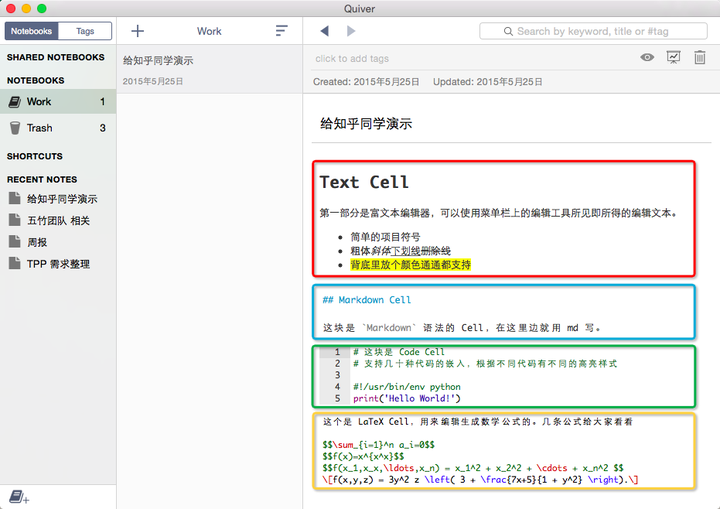Click the Work notebook book icon
Viewport: 720px width, 509px height.
coord(15,102)
